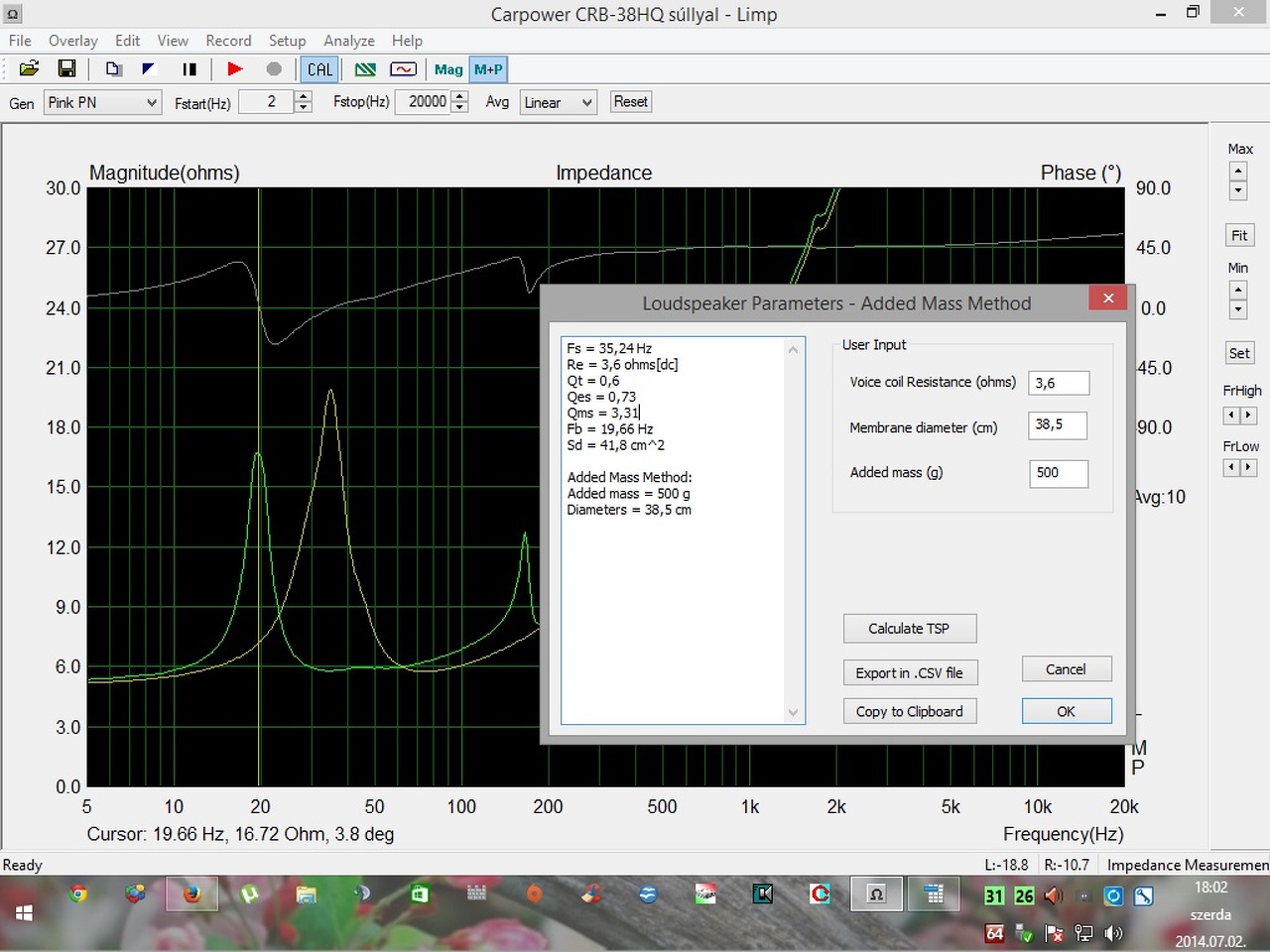1270x952 pixels.
Task: Click the Set button
Action: tap(1239, 353)
